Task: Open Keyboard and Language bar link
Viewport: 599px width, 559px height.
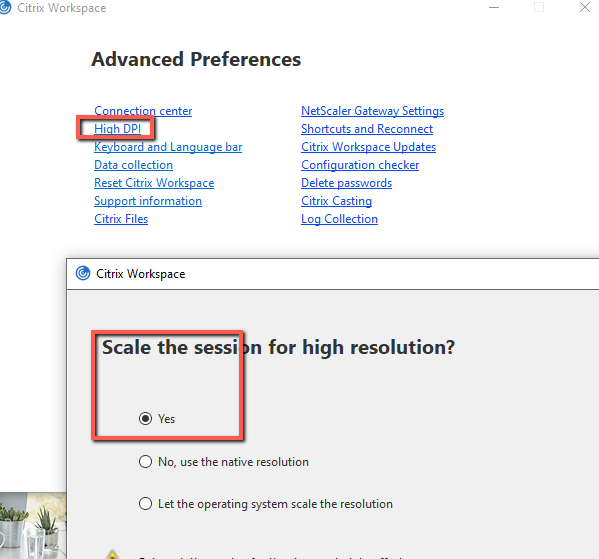Action: [x=168, y=147]
